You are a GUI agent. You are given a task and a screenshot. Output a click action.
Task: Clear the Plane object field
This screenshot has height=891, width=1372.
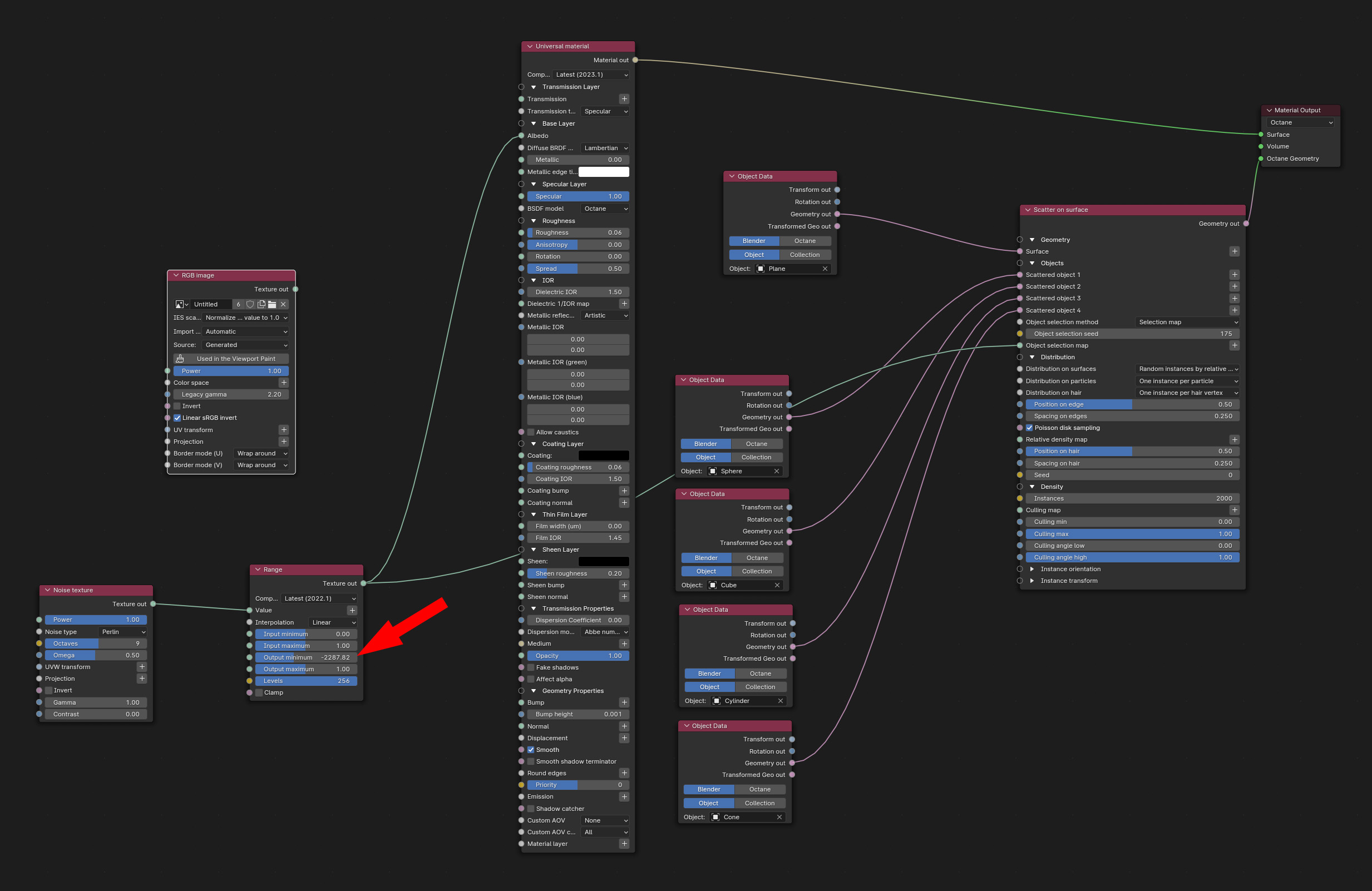pyautogui.click(x=825, y=269)
